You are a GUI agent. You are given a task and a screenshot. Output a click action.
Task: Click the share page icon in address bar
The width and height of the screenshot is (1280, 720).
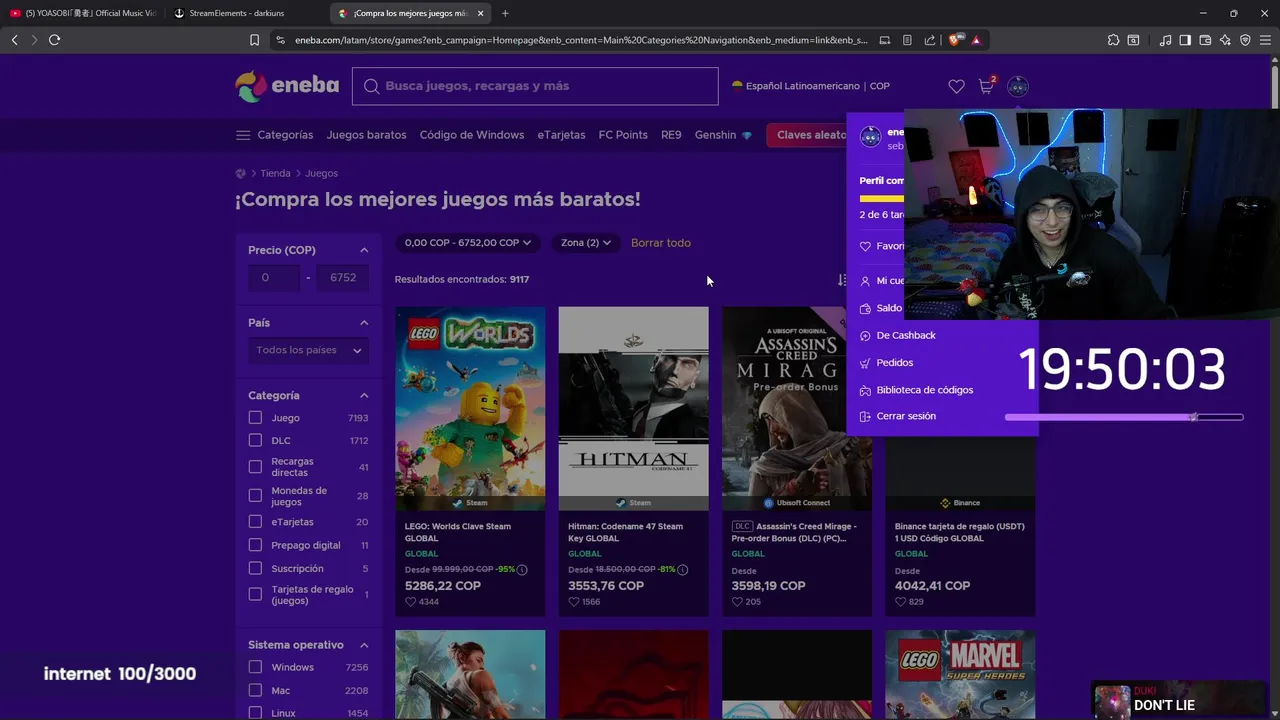[930, 40]
